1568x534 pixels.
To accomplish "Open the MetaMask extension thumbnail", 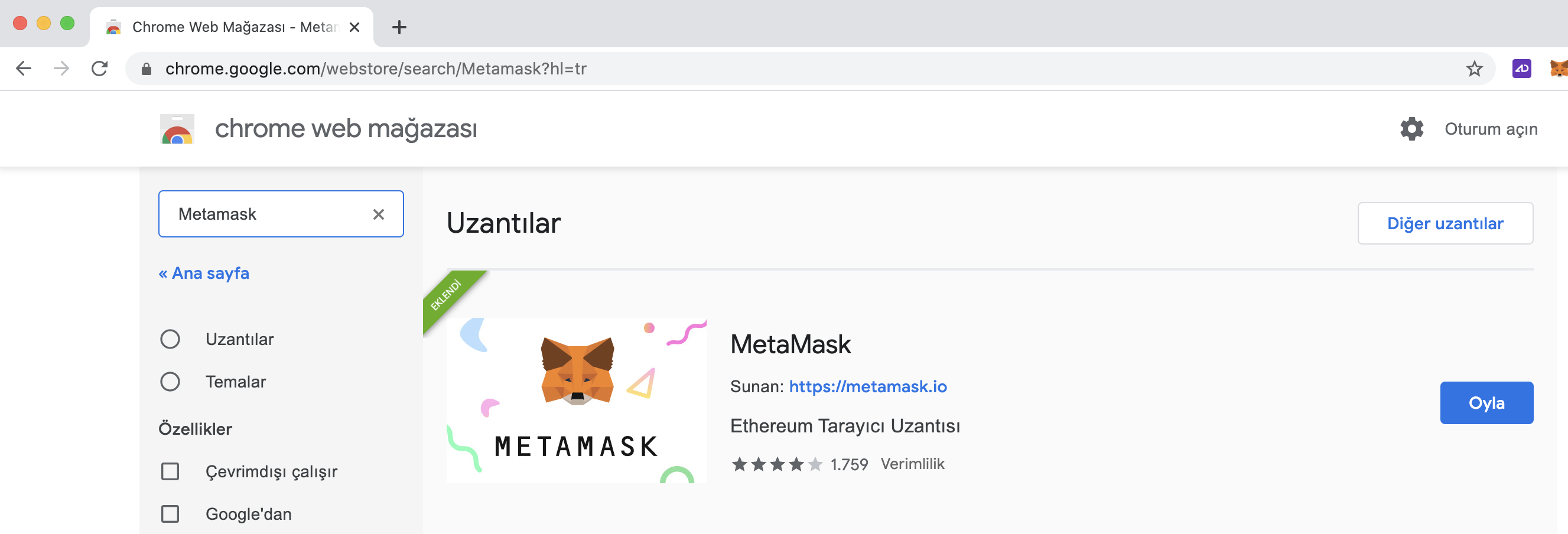I will coord(577,400).
